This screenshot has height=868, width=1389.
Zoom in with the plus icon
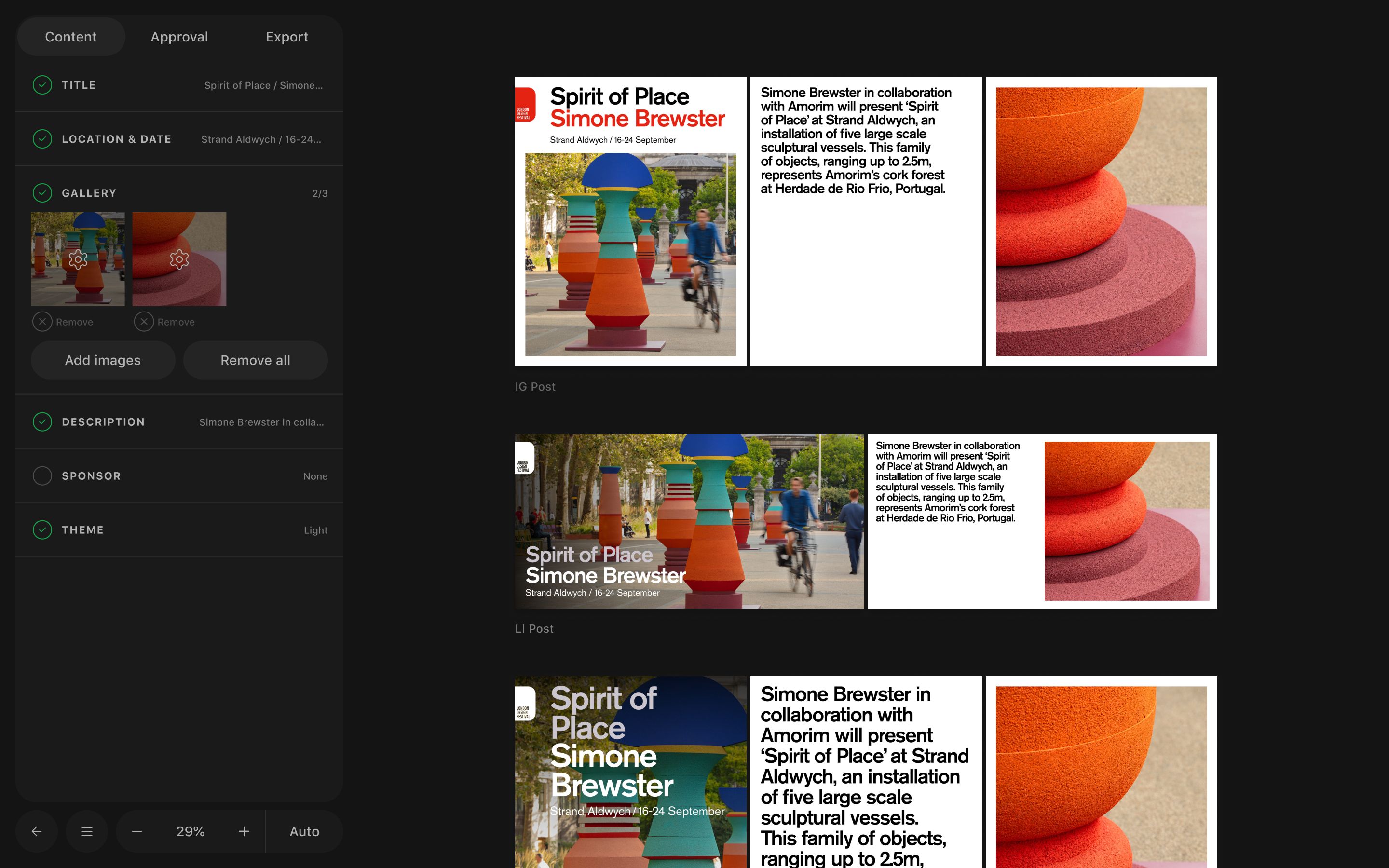(x=244, y=831)
